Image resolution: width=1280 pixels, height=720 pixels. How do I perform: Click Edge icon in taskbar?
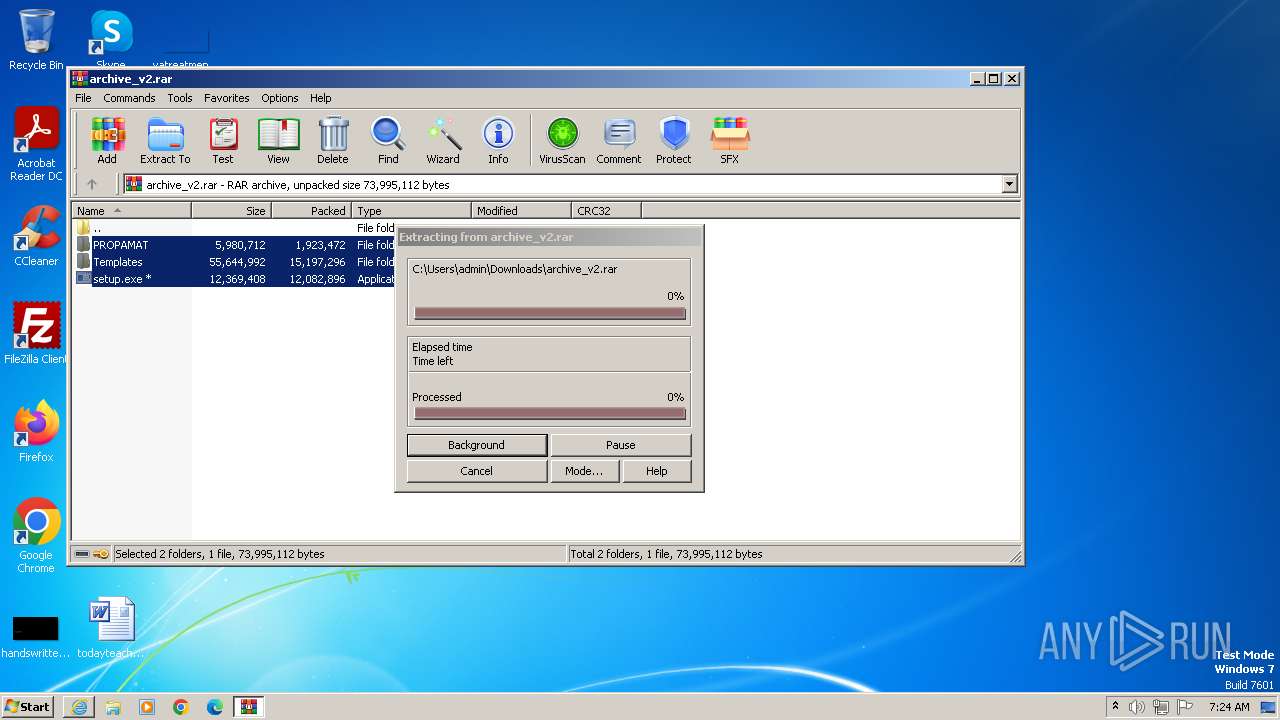tap(215, 707)
